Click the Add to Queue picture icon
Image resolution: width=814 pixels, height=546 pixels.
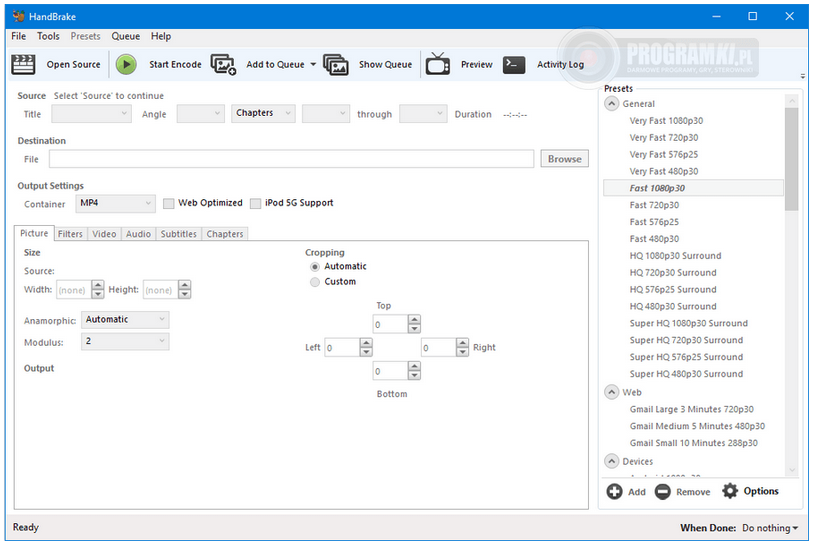223,64
